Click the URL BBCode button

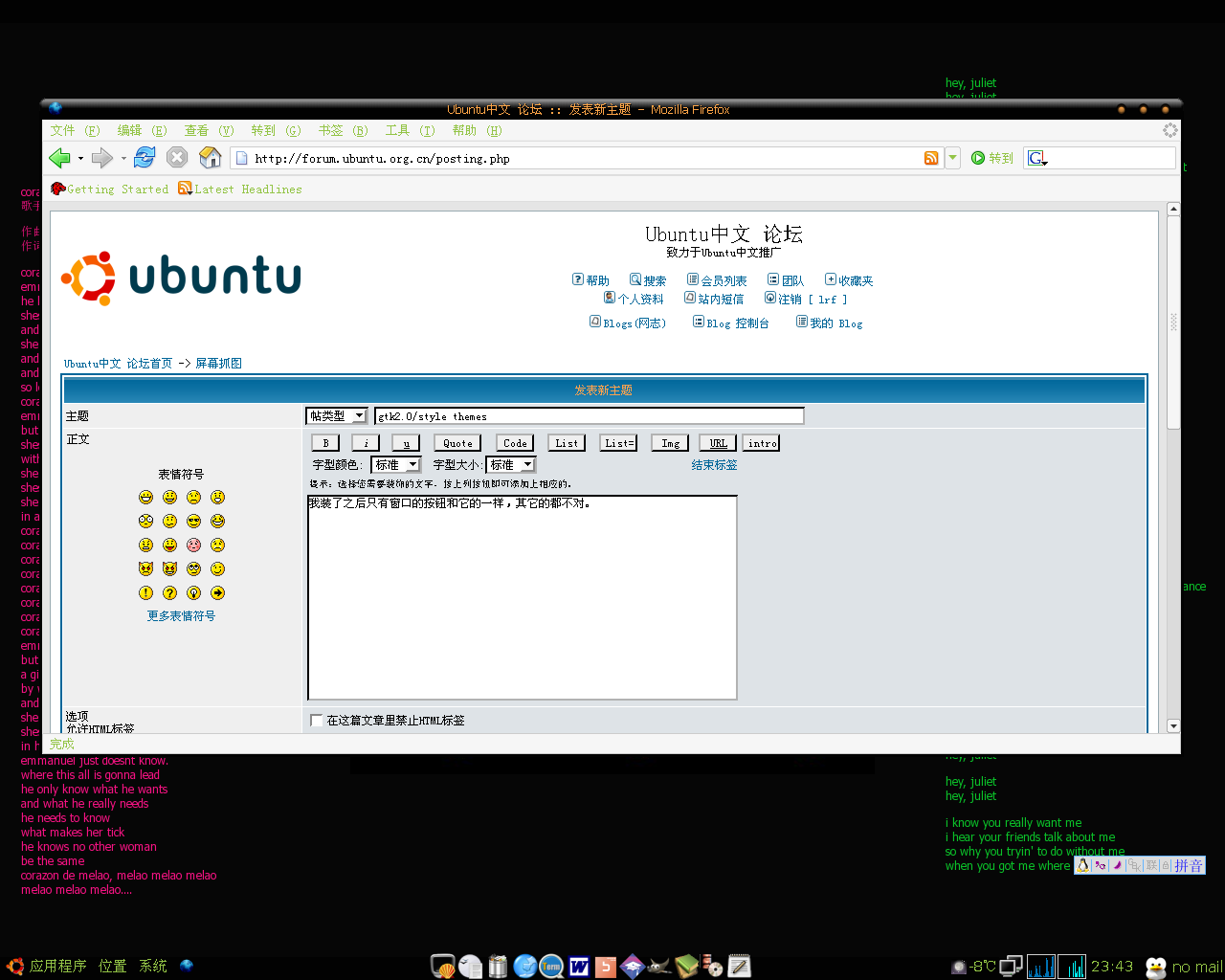point(718,443)
